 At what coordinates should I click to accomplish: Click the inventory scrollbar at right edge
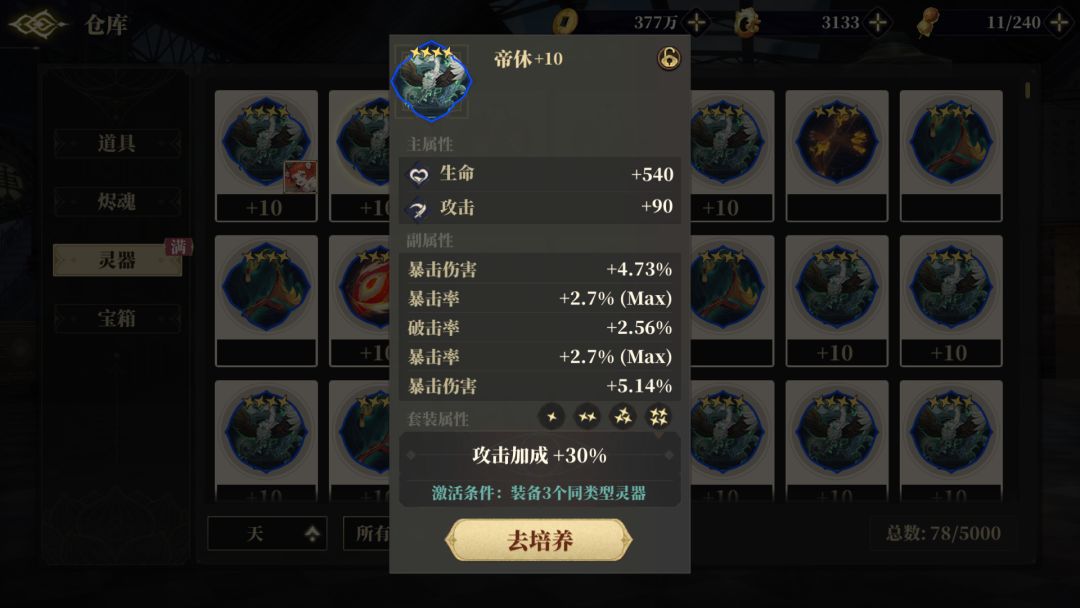(x=1027, y=90)
